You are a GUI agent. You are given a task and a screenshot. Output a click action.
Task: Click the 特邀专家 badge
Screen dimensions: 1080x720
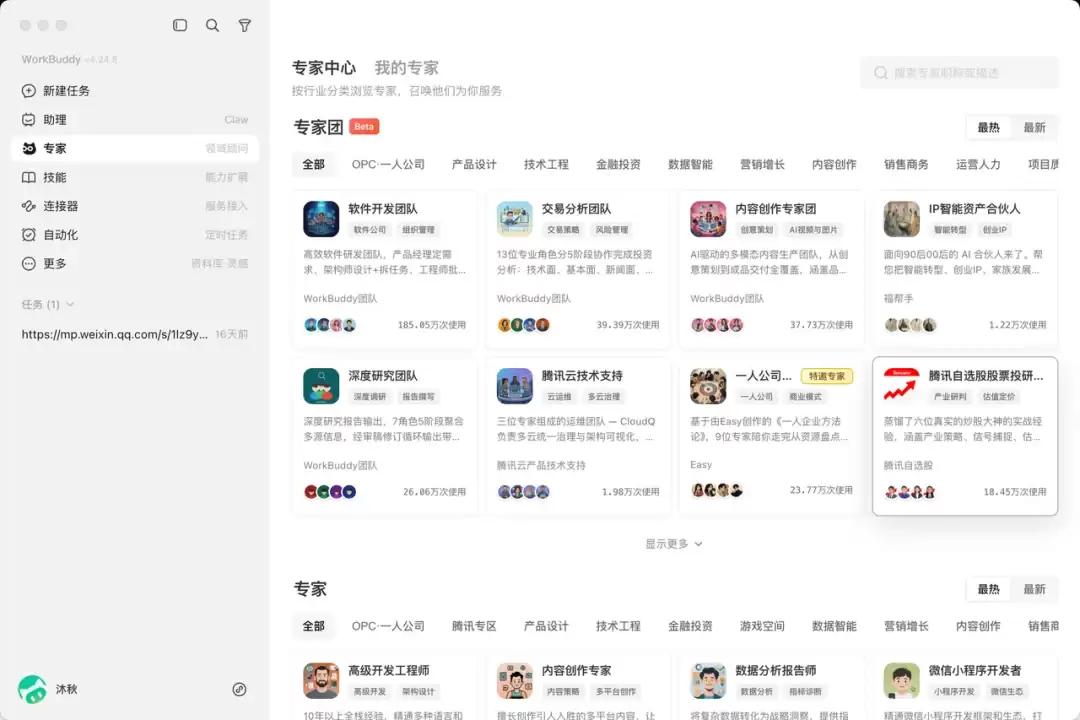click(827, 376)
